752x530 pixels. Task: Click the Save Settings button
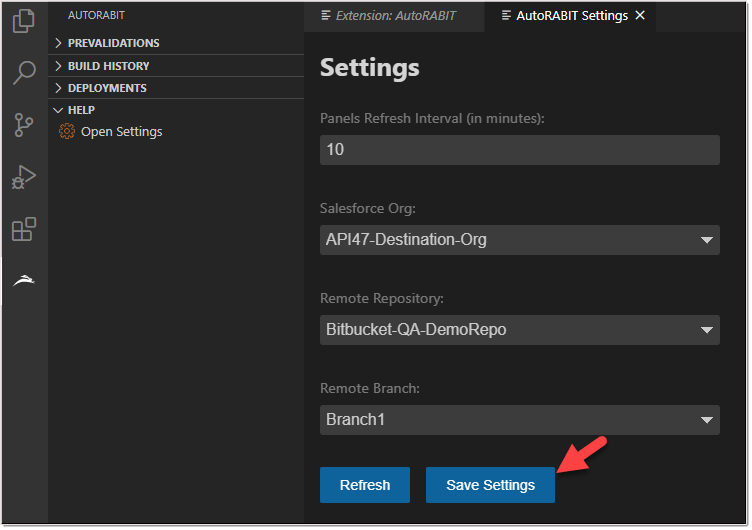[491, 486]
